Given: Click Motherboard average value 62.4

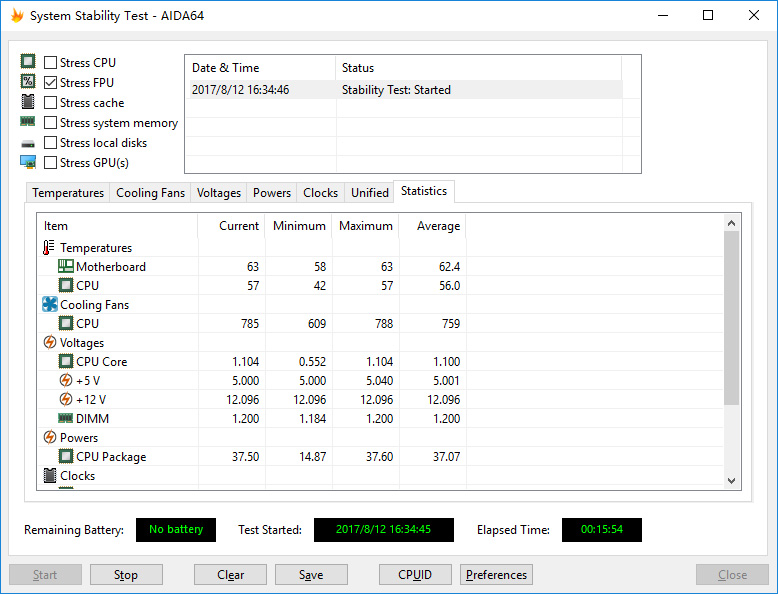Looking at the screenshot, I should coord(450,267).
